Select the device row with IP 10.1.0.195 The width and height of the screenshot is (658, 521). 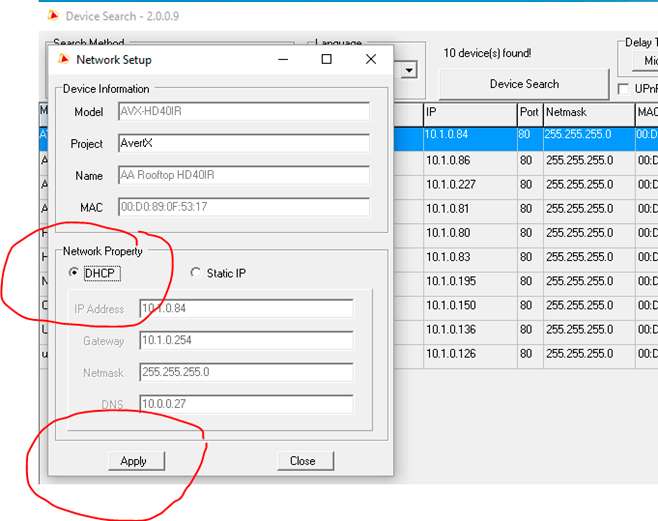(468, 281)
